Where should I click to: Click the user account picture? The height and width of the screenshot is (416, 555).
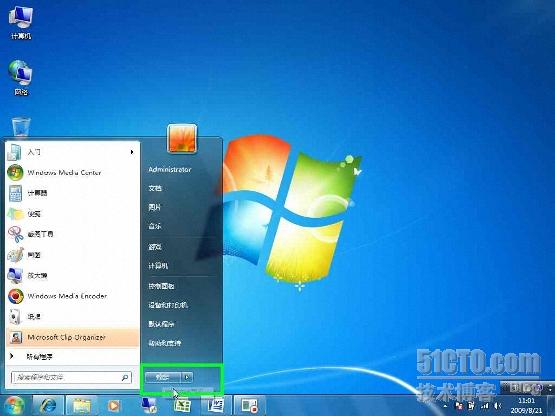click(182, 138)
